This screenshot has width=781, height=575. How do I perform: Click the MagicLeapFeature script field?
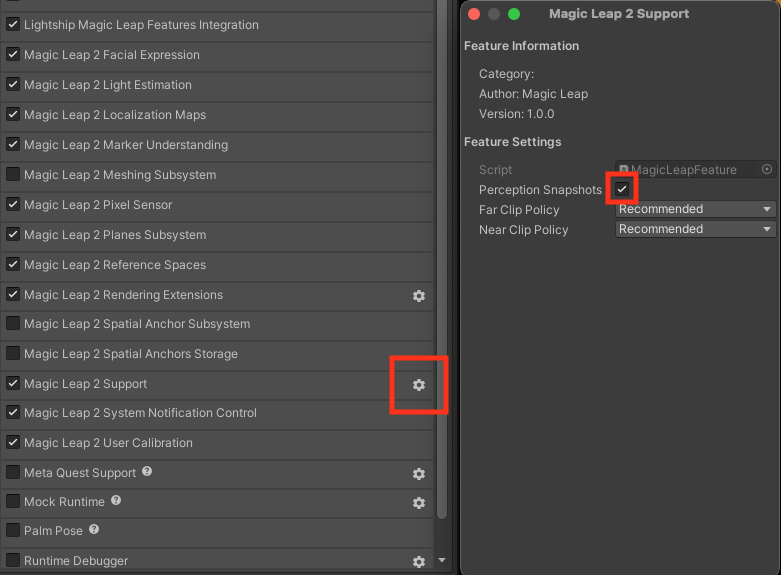[695, 169]
